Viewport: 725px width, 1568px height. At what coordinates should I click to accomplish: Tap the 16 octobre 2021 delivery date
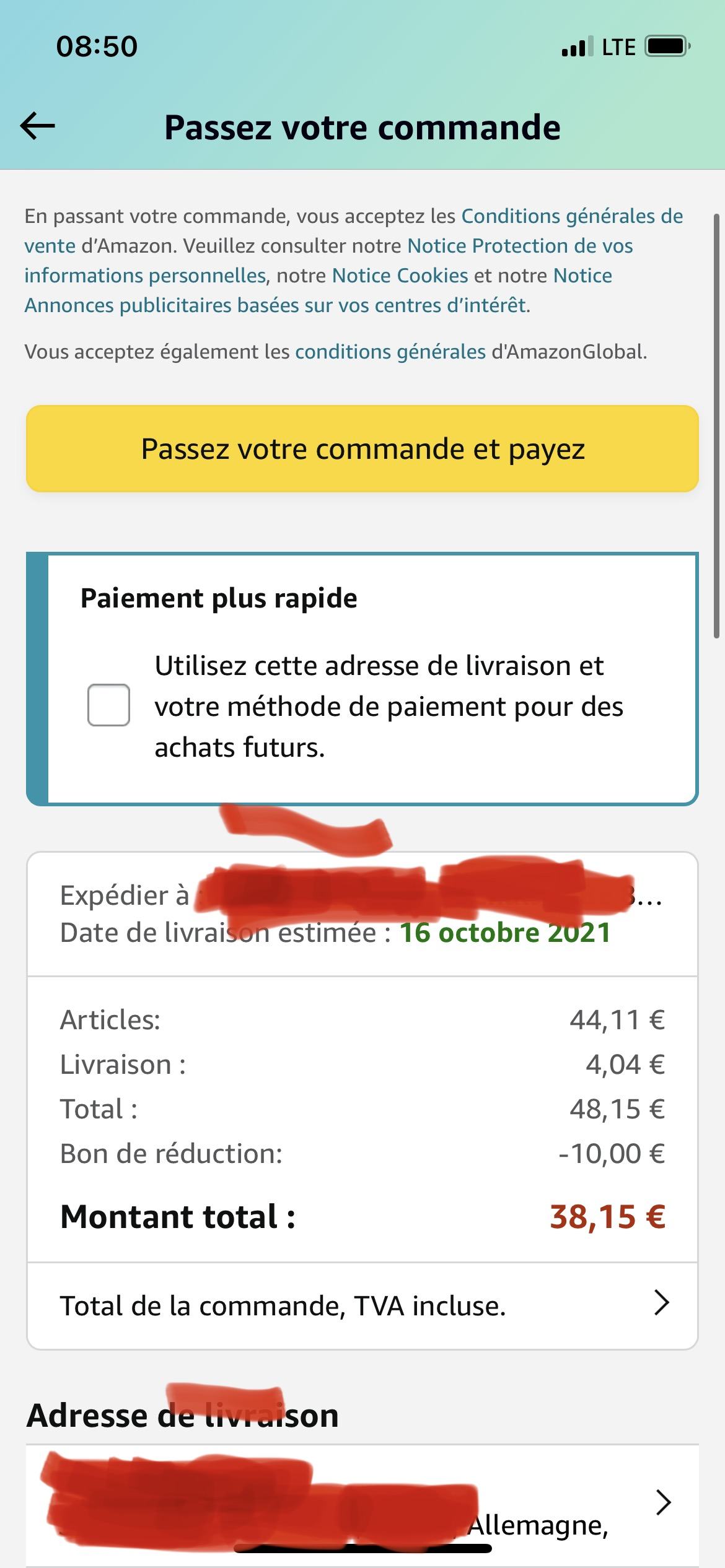[505, 933]
